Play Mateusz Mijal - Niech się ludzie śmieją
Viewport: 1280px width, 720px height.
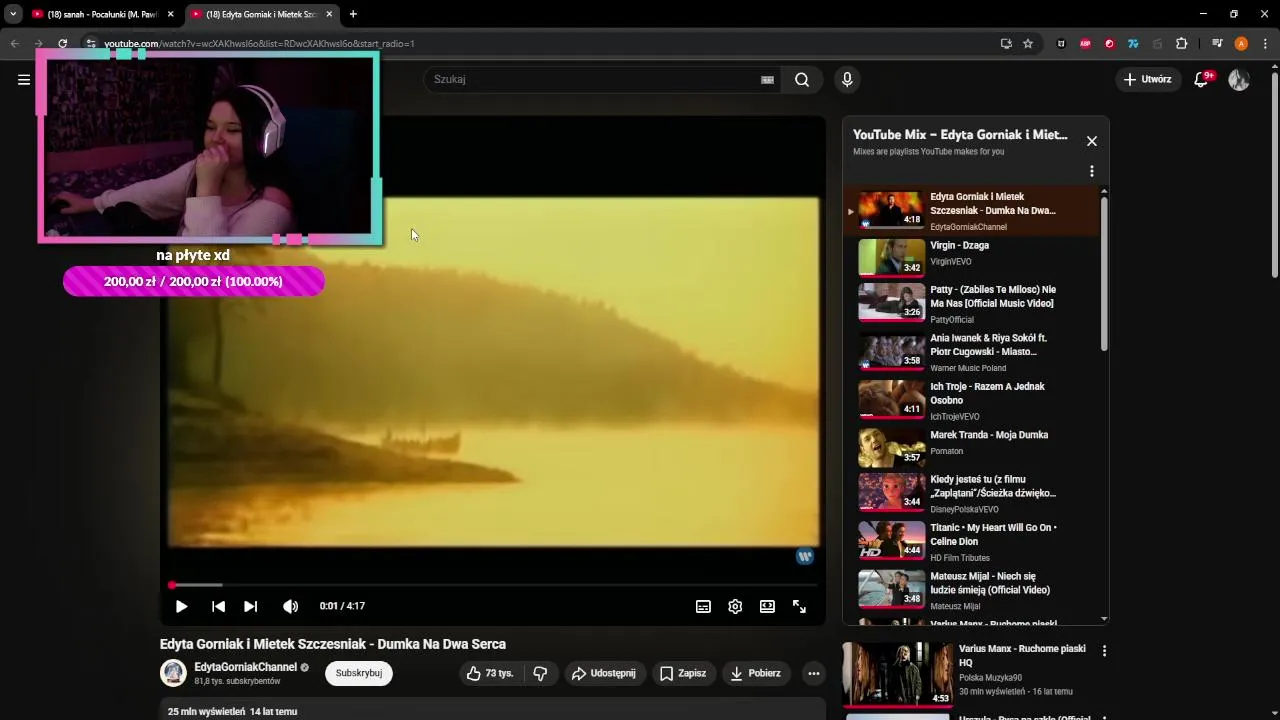pos(971,590)
